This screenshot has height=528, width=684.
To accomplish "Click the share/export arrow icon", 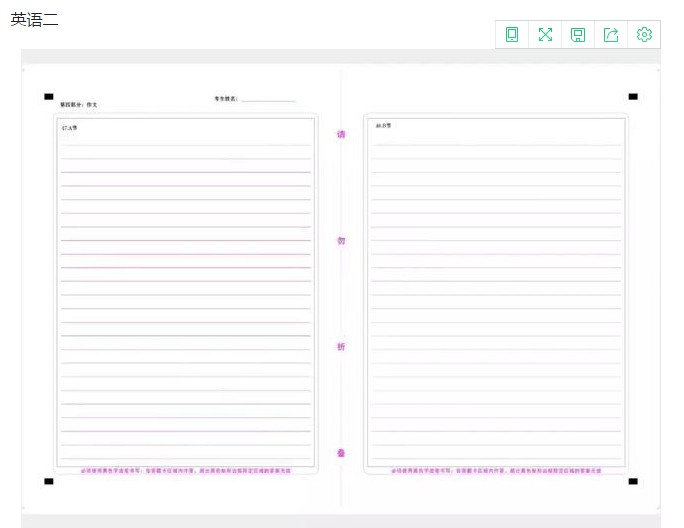I will click(x=611, y=35).
